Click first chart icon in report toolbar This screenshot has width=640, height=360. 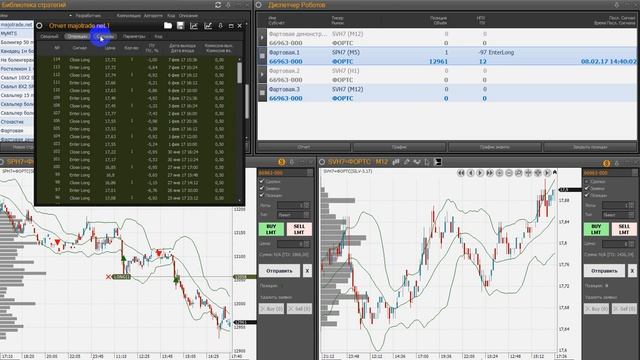(x=194, y=26)
